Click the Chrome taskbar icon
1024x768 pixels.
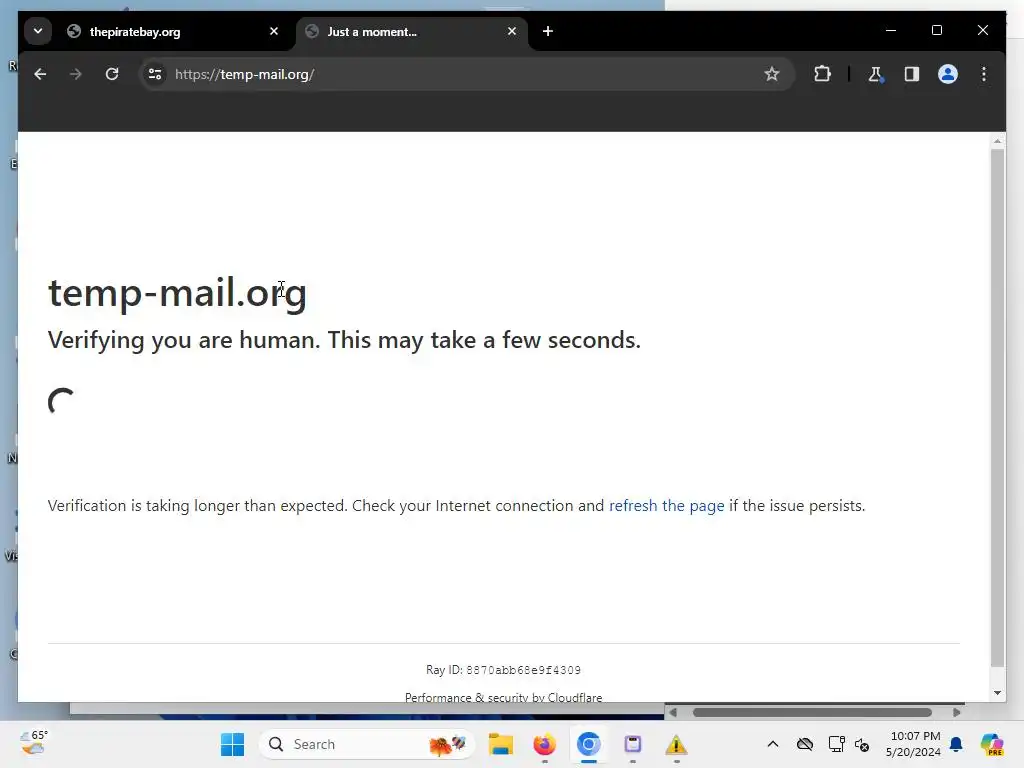click(588, 744)
